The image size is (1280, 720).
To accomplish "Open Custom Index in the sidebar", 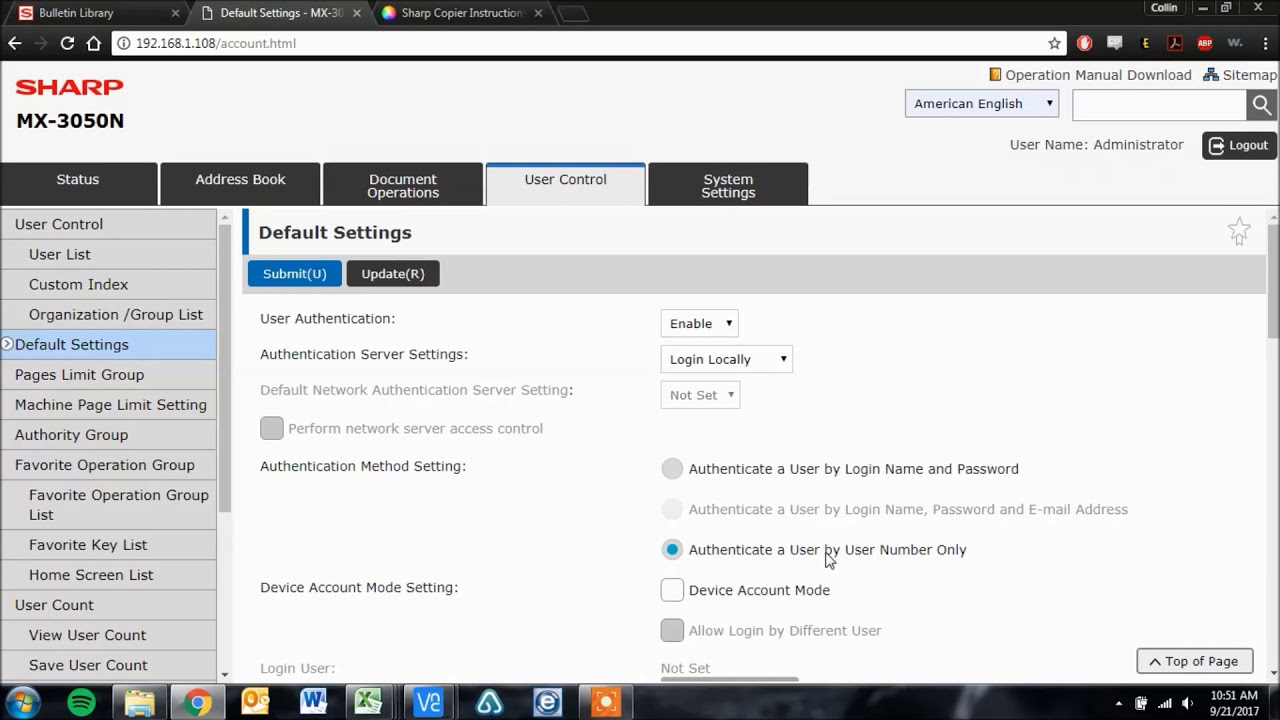I will click(x=108, y=284).
